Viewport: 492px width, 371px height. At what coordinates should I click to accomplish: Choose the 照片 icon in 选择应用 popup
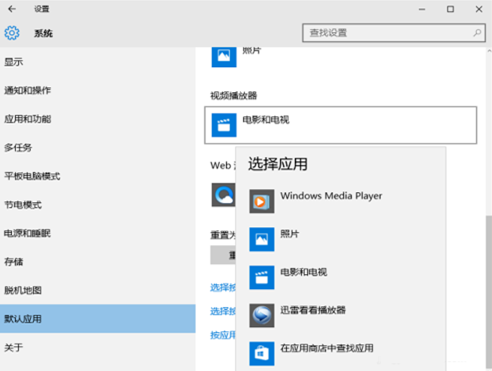[262, 239]
